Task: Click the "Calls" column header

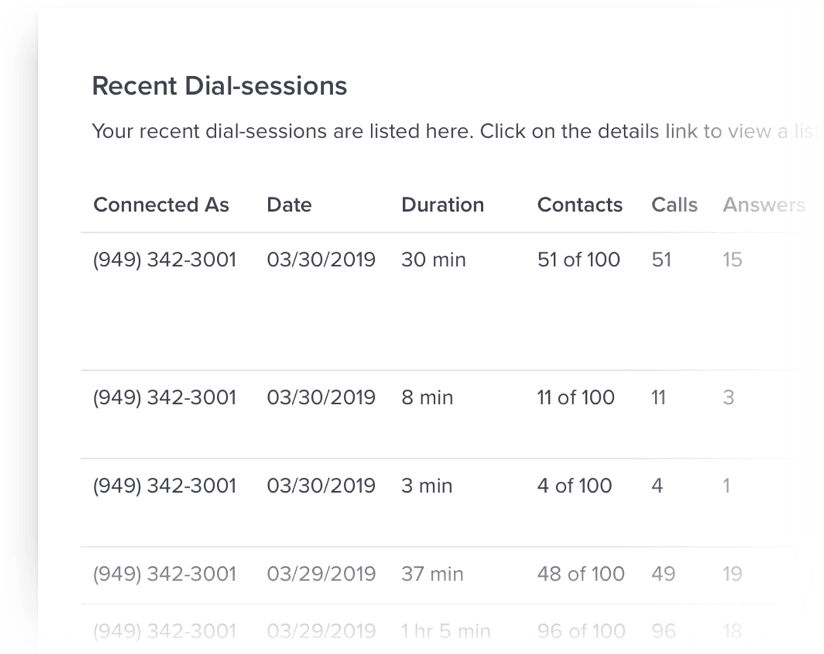Action: (674, 205)
